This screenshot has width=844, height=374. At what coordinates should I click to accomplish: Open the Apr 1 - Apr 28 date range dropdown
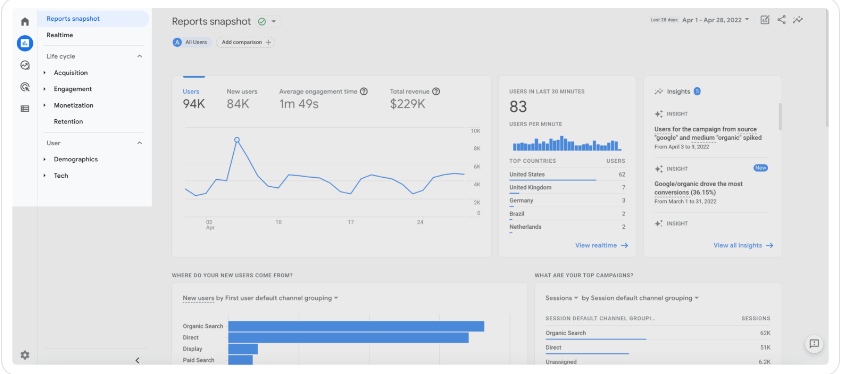715,20
